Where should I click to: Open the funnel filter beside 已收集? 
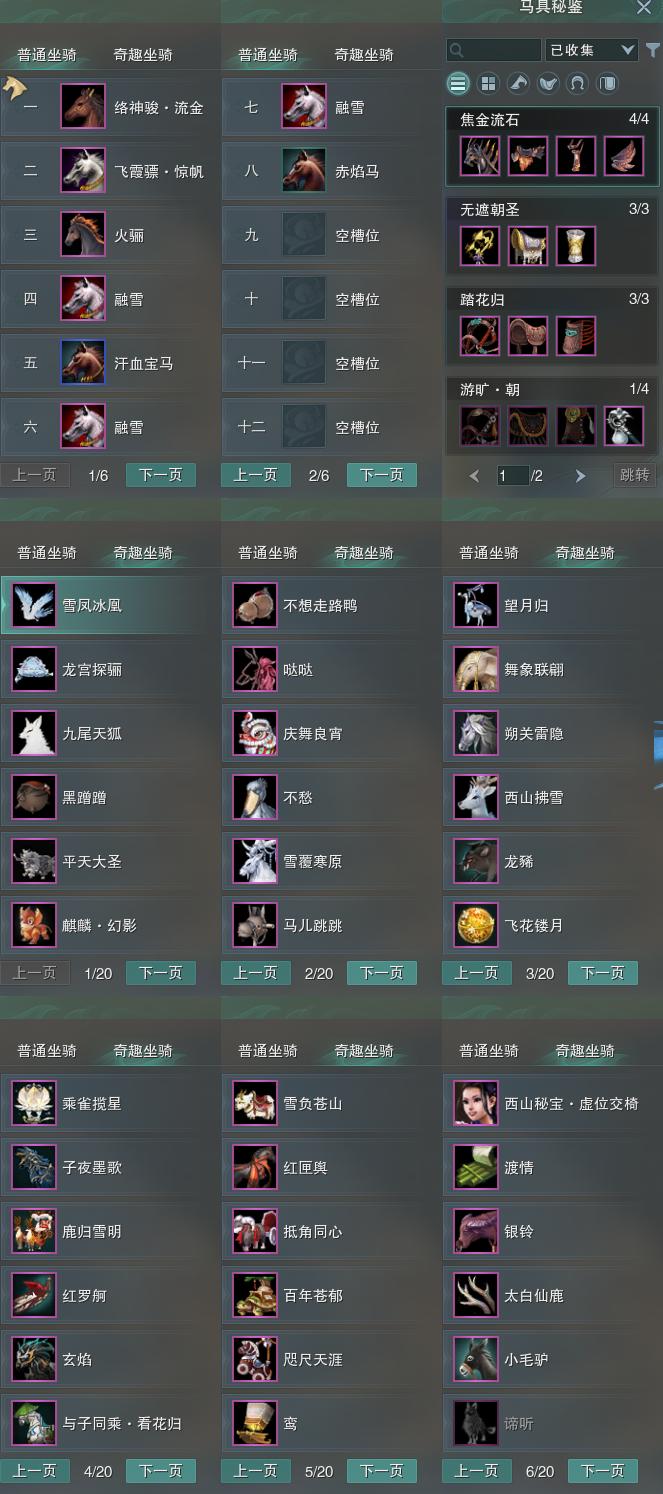click(x=652, y=50)
